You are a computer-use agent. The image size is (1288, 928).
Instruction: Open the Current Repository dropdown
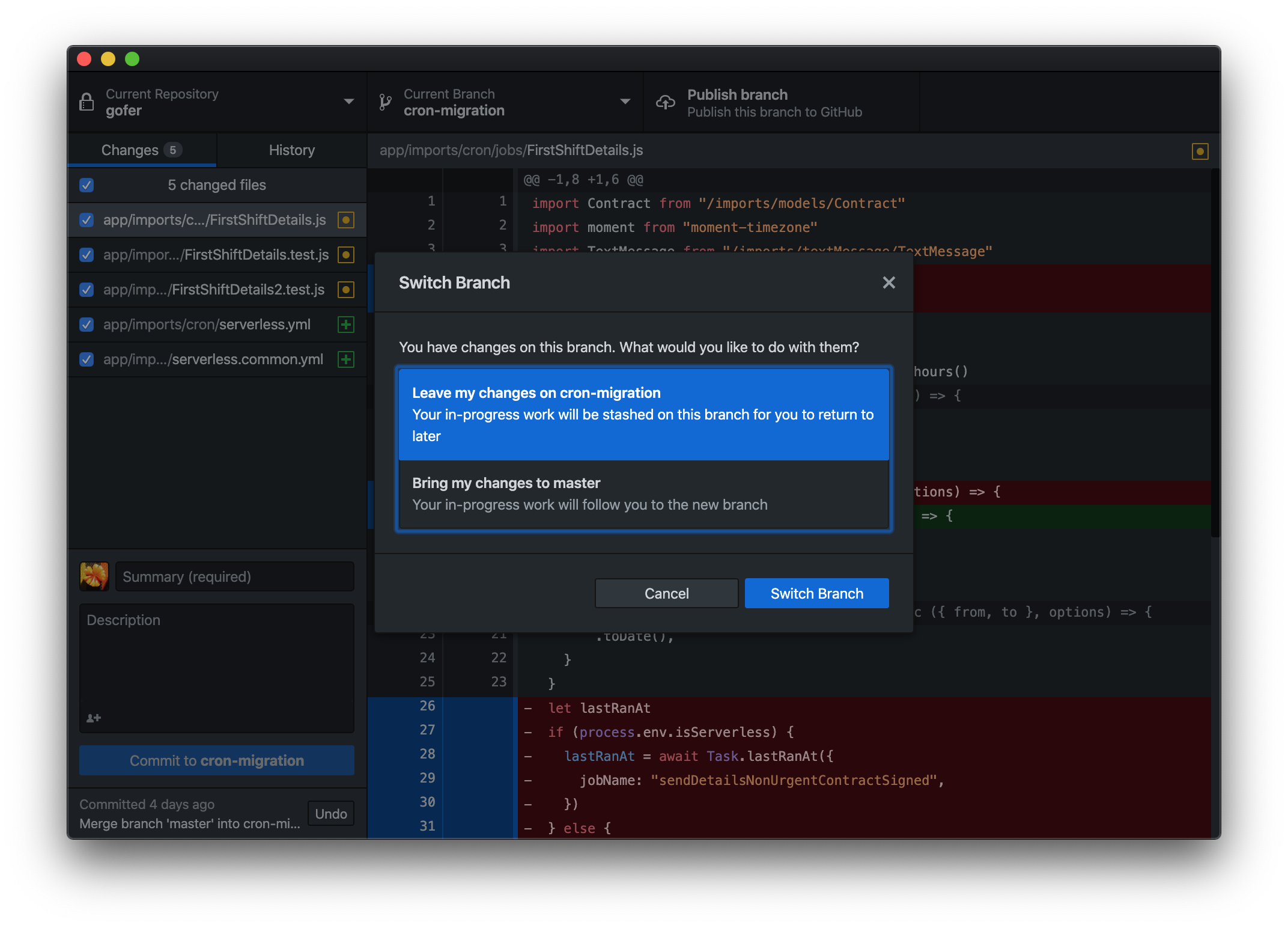click(x=349, y=102)
